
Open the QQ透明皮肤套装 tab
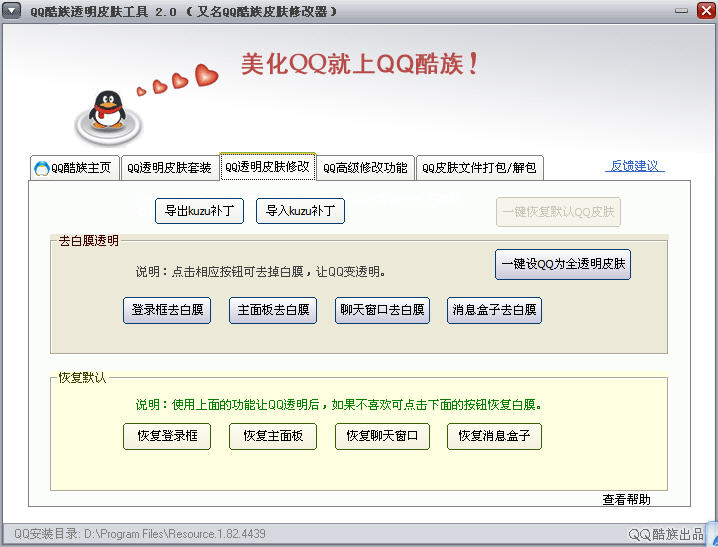click(169, 168)
